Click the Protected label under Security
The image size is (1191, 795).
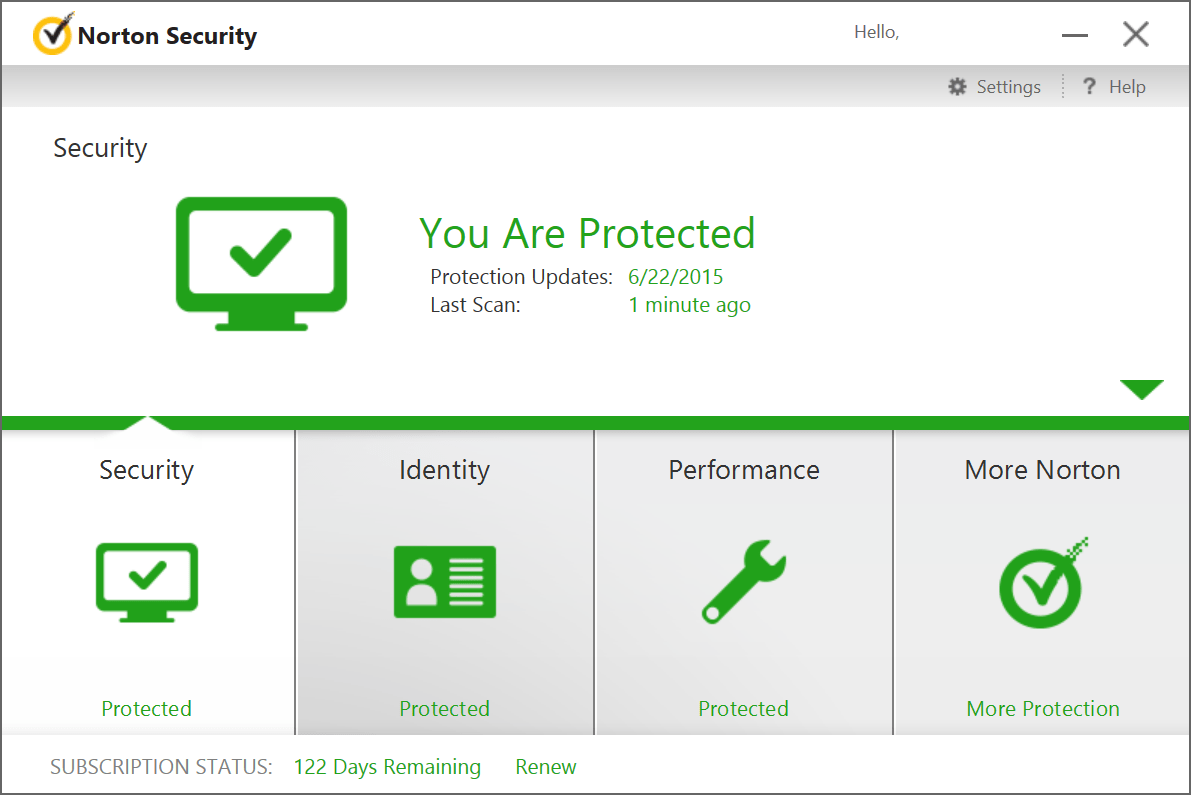tap(146, 708)
